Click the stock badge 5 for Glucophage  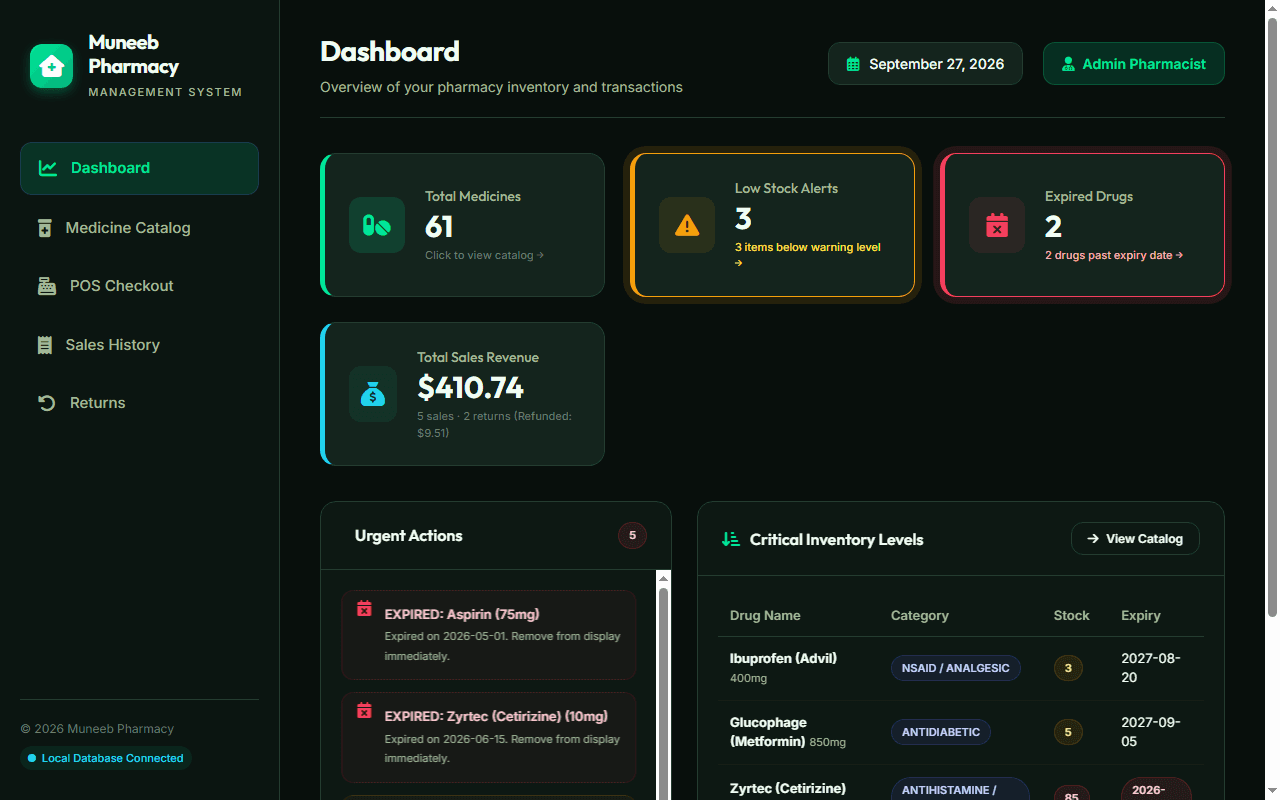pyautogui.click(x=1068, y=732)
